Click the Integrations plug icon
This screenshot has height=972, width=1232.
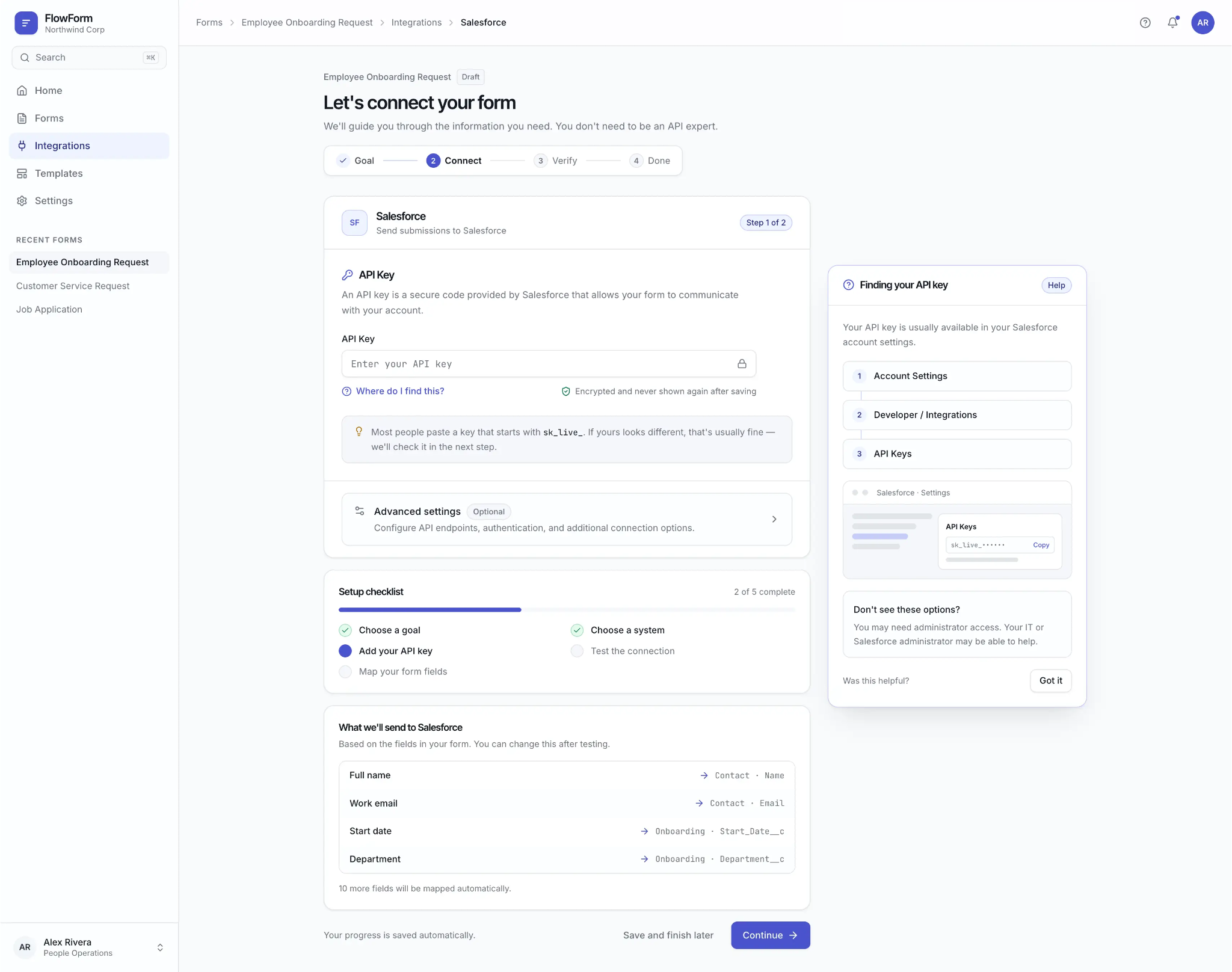22,146
